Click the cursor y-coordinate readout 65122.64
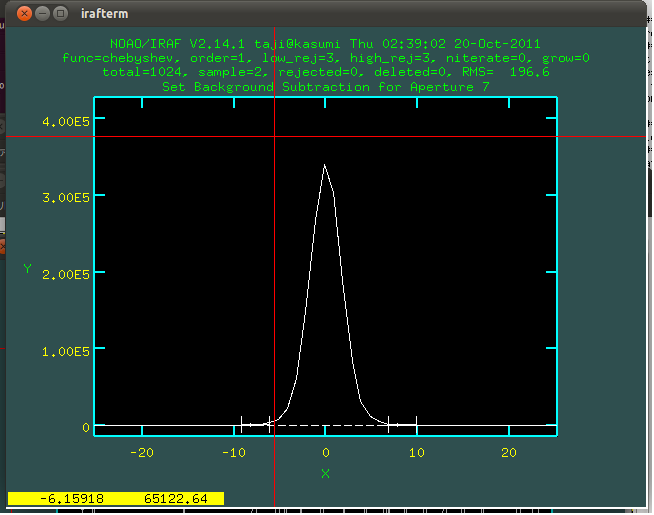 point(176,499)
